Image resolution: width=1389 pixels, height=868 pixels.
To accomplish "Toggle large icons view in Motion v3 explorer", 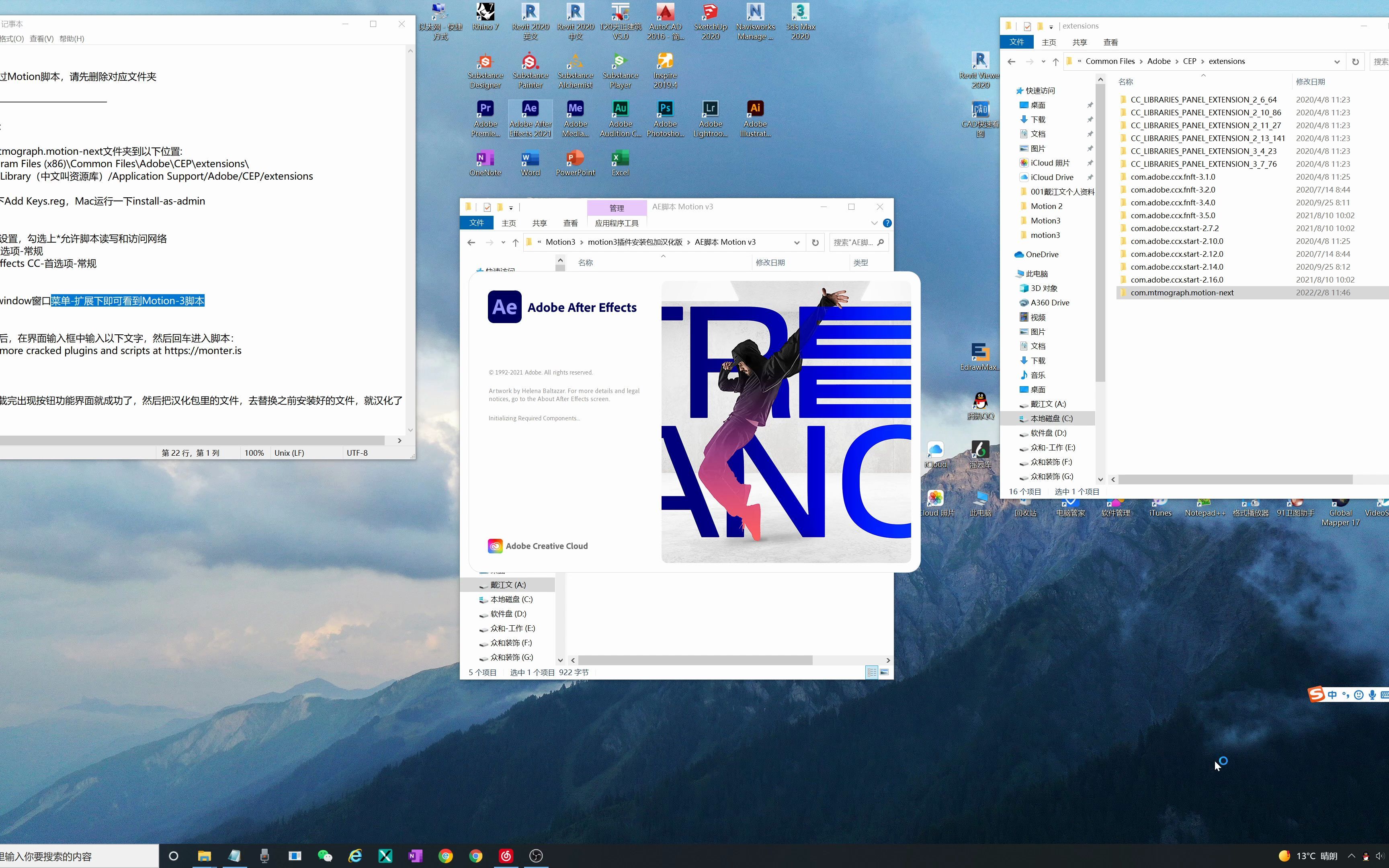I will point(885,672).
